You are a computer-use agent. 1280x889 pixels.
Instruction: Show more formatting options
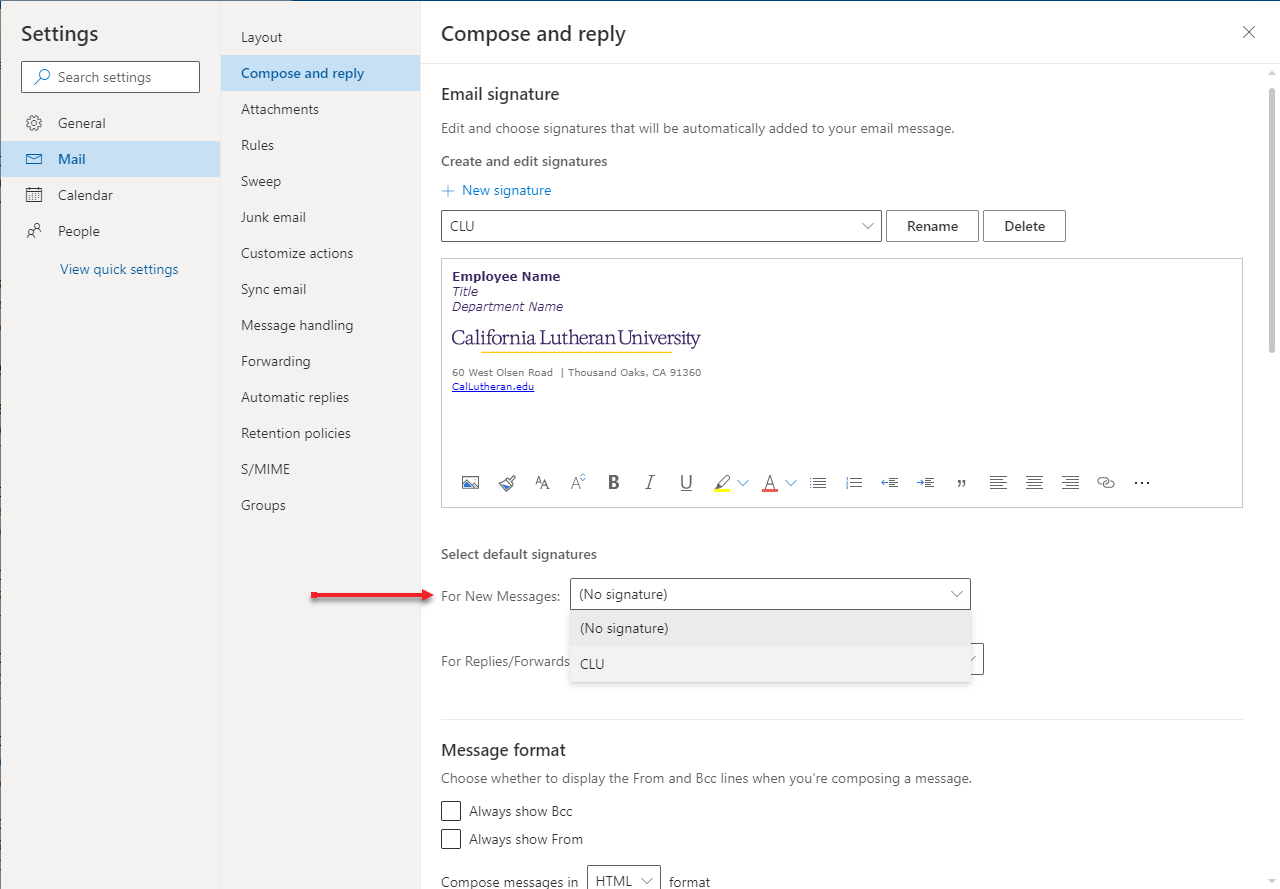[x=1142, y=483]
